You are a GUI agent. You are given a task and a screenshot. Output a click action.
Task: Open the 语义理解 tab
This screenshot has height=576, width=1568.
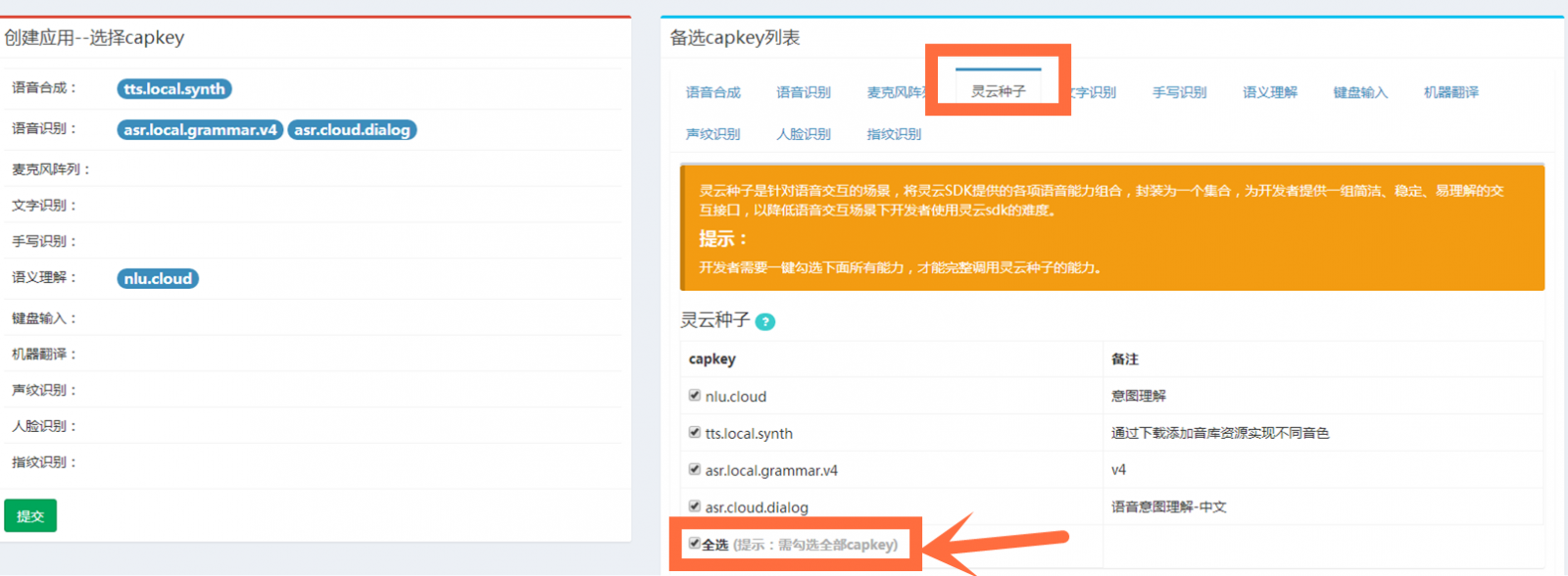(x=1269, y=93)
